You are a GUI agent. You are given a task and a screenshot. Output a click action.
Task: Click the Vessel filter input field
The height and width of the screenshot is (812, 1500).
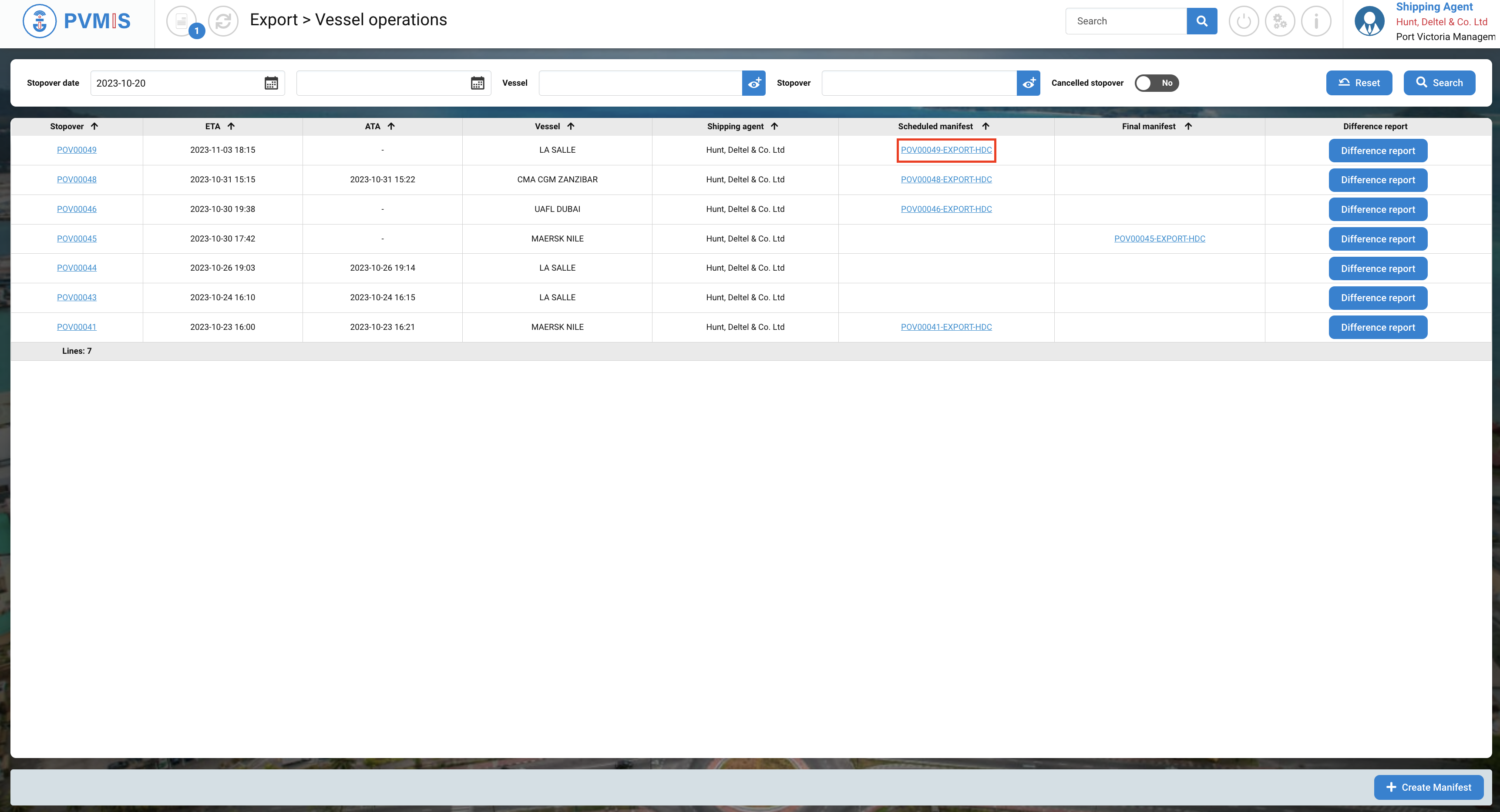[640, 83]
